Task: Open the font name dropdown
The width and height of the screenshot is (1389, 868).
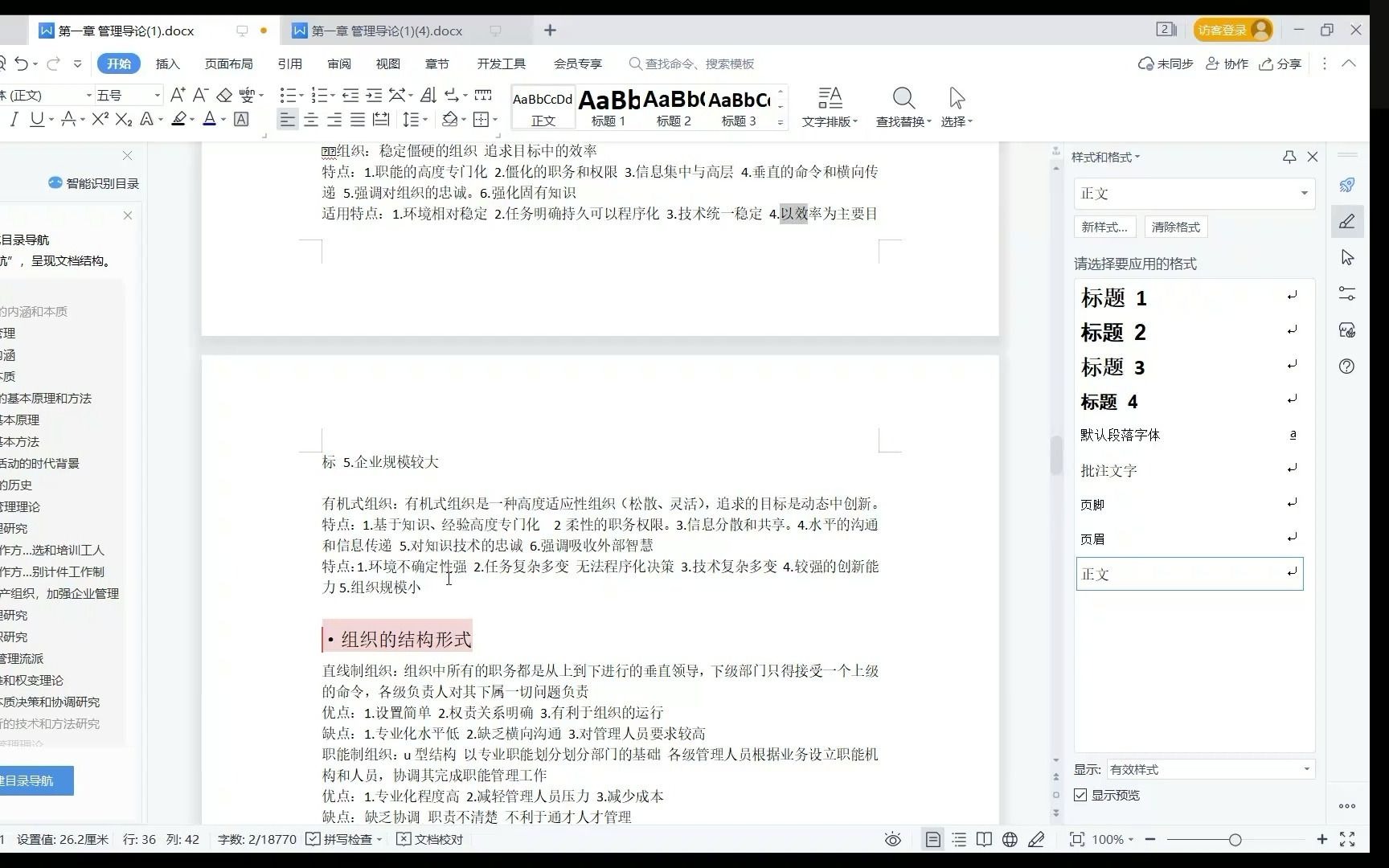Action: coord(88,95)
